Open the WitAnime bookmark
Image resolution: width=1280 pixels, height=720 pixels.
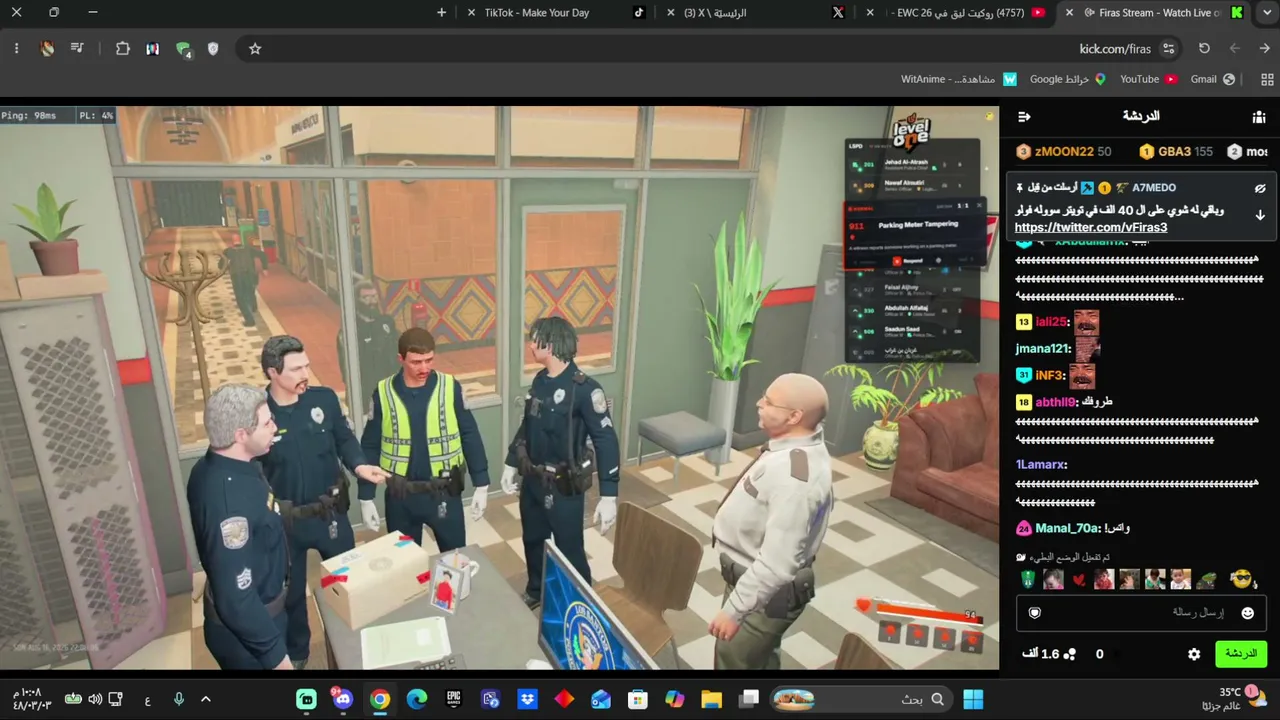tap(959, 79)
